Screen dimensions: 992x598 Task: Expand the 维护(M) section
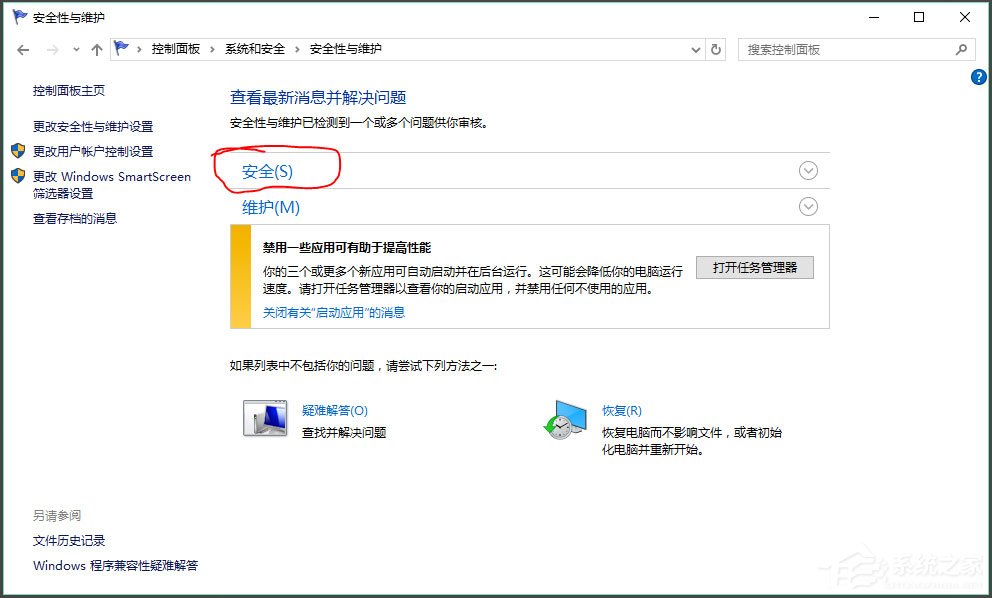(808, 207)
